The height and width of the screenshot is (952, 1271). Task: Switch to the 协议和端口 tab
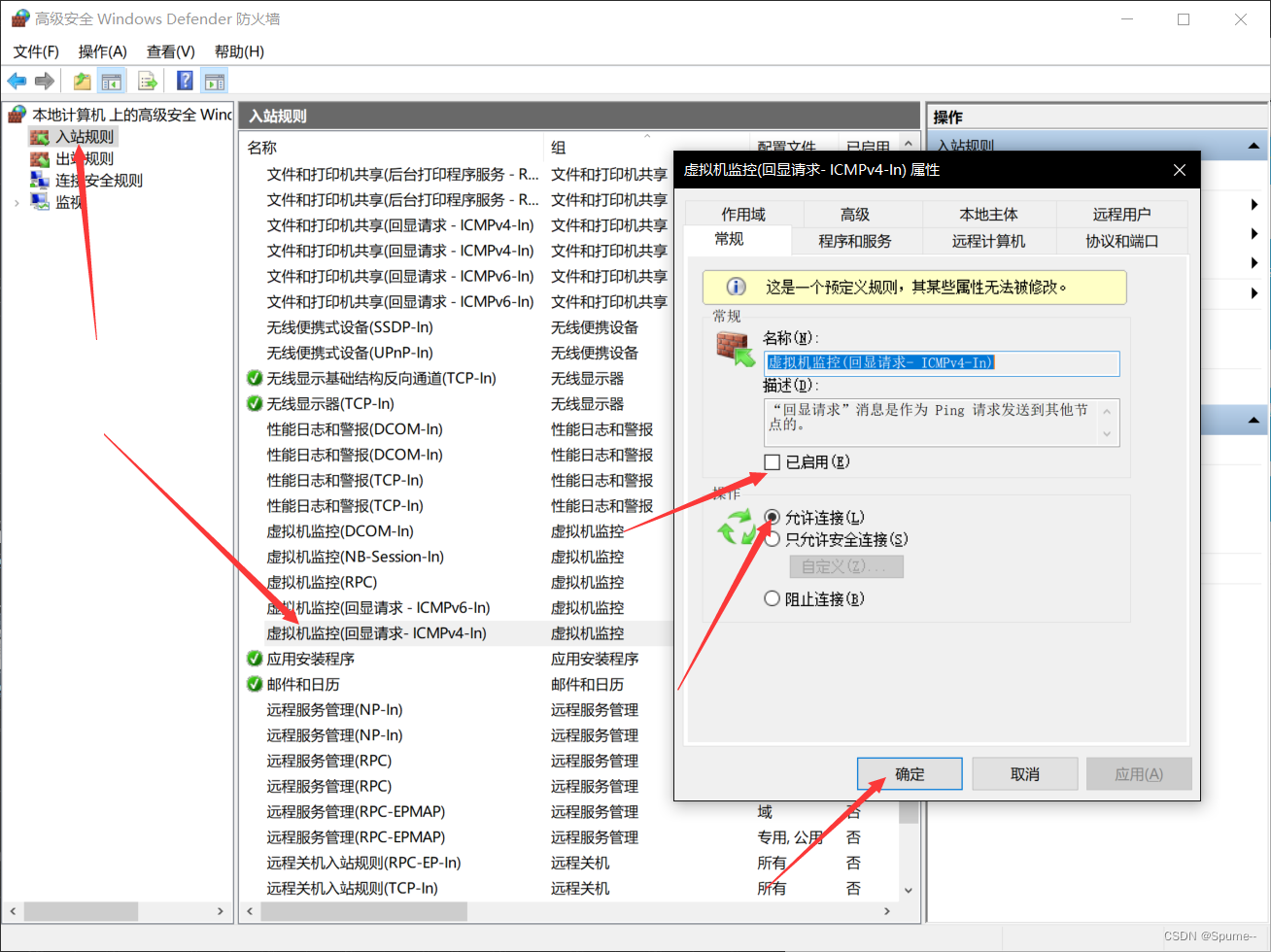click(1121, 241)
